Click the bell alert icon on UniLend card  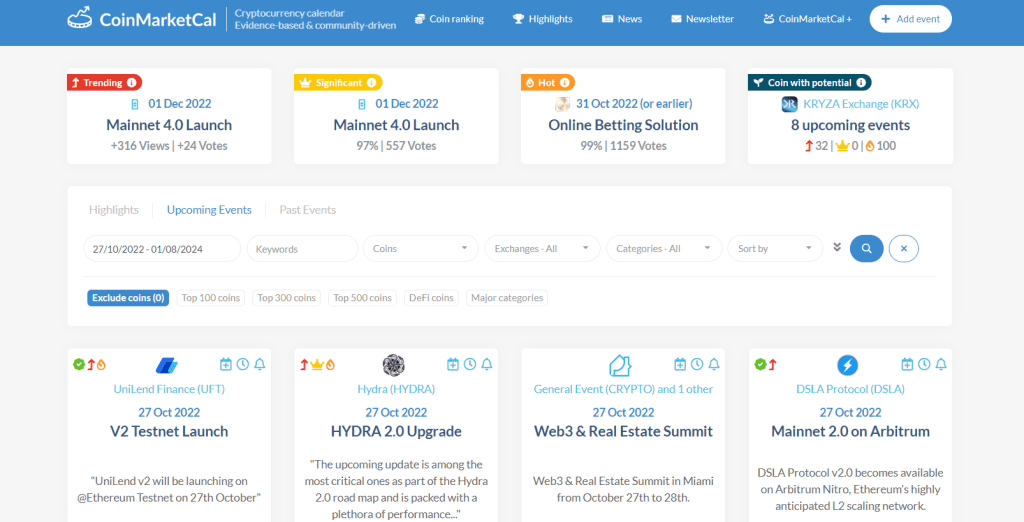pyautogui.click(x=260, y=364)
